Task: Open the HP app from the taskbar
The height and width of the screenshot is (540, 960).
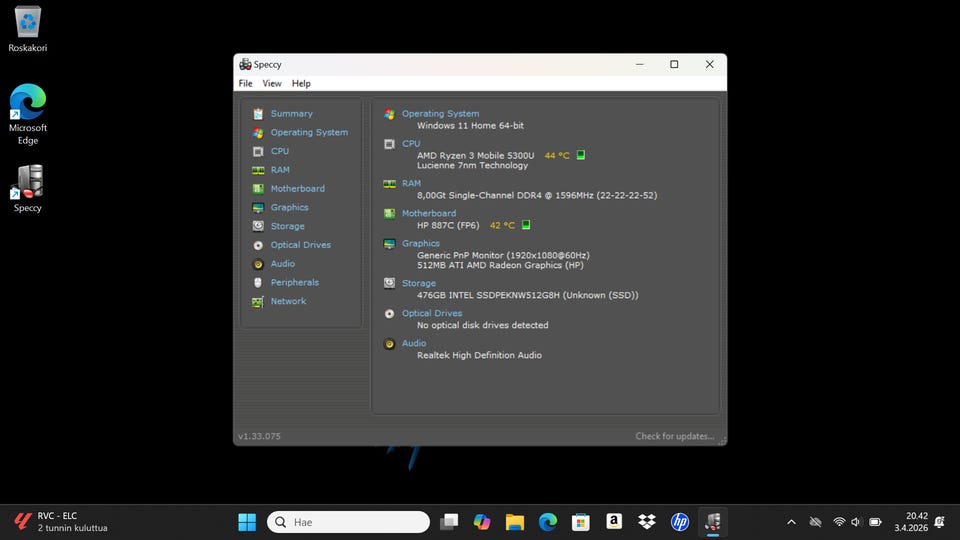Action: pos(680,522)
